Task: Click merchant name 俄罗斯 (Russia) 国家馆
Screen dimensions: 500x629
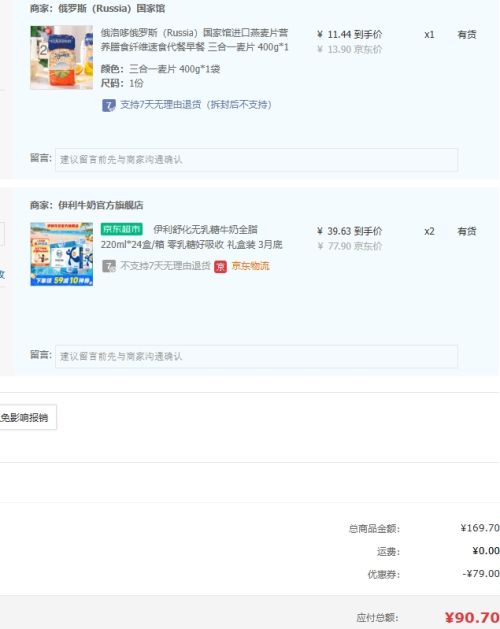Action: pos(112,8)
